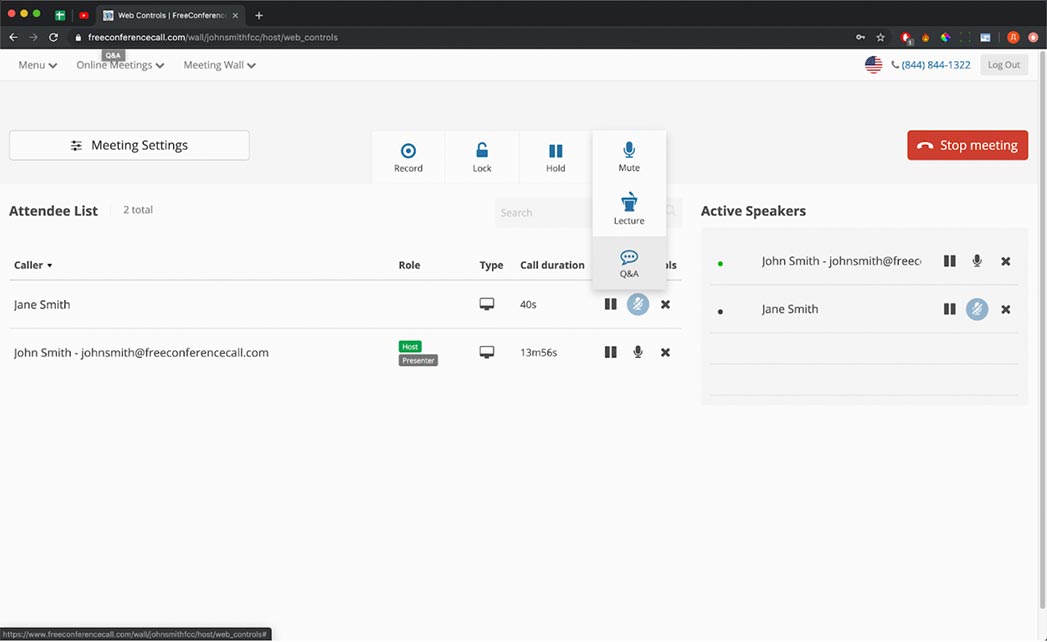Viewport: 1047px width, 642px height.
Task: Hold John Smith in attendee list
Action: coord(610,352)
